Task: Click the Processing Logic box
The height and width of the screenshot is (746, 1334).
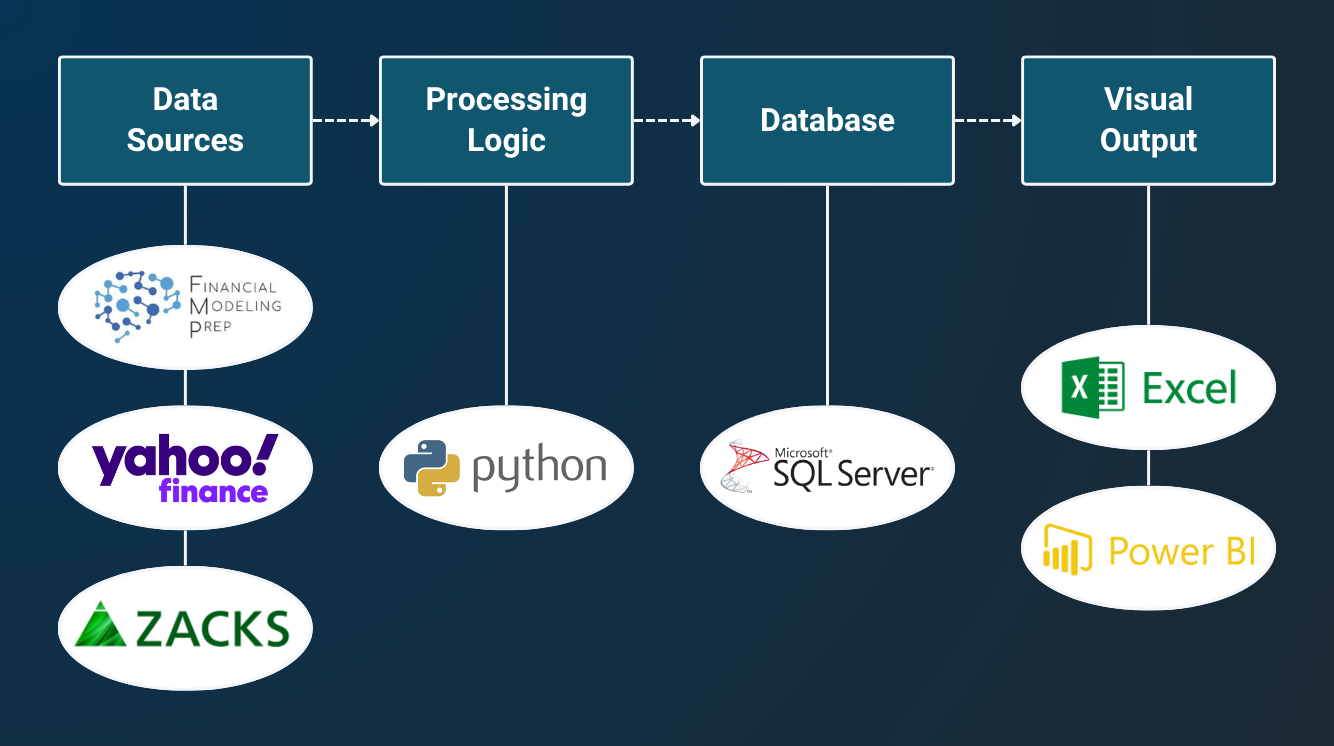Action: click(506, 120)
